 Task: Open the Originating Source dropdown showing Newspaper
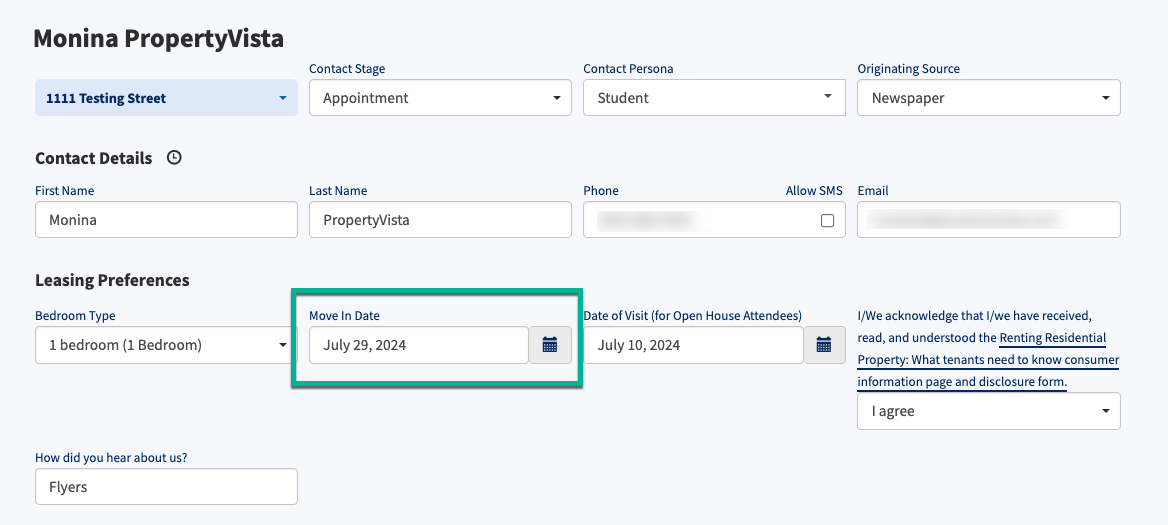click(988, 98)
